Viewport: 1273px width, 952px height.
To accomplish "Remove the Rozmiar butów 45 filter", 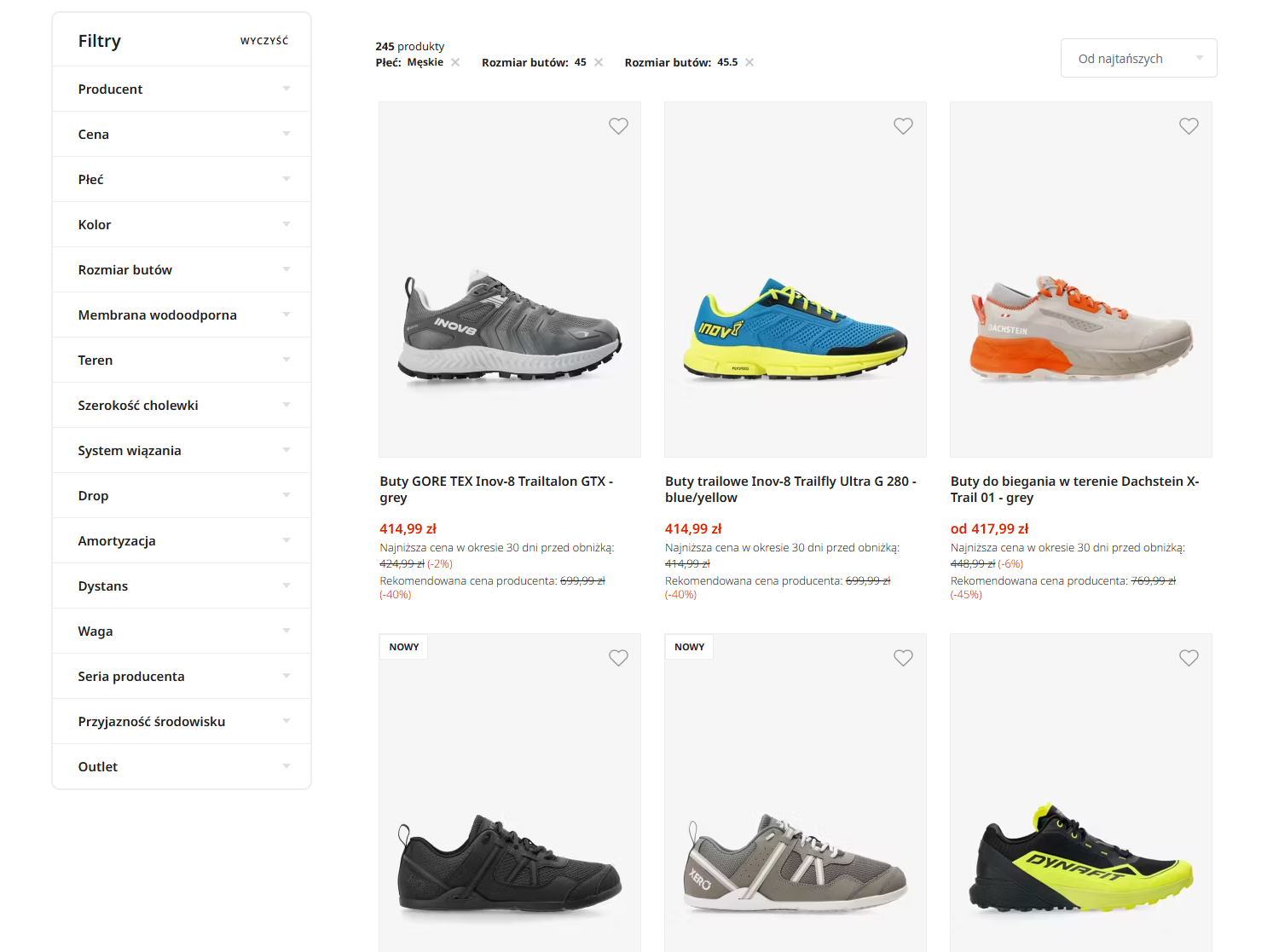I will click(599, 62).
